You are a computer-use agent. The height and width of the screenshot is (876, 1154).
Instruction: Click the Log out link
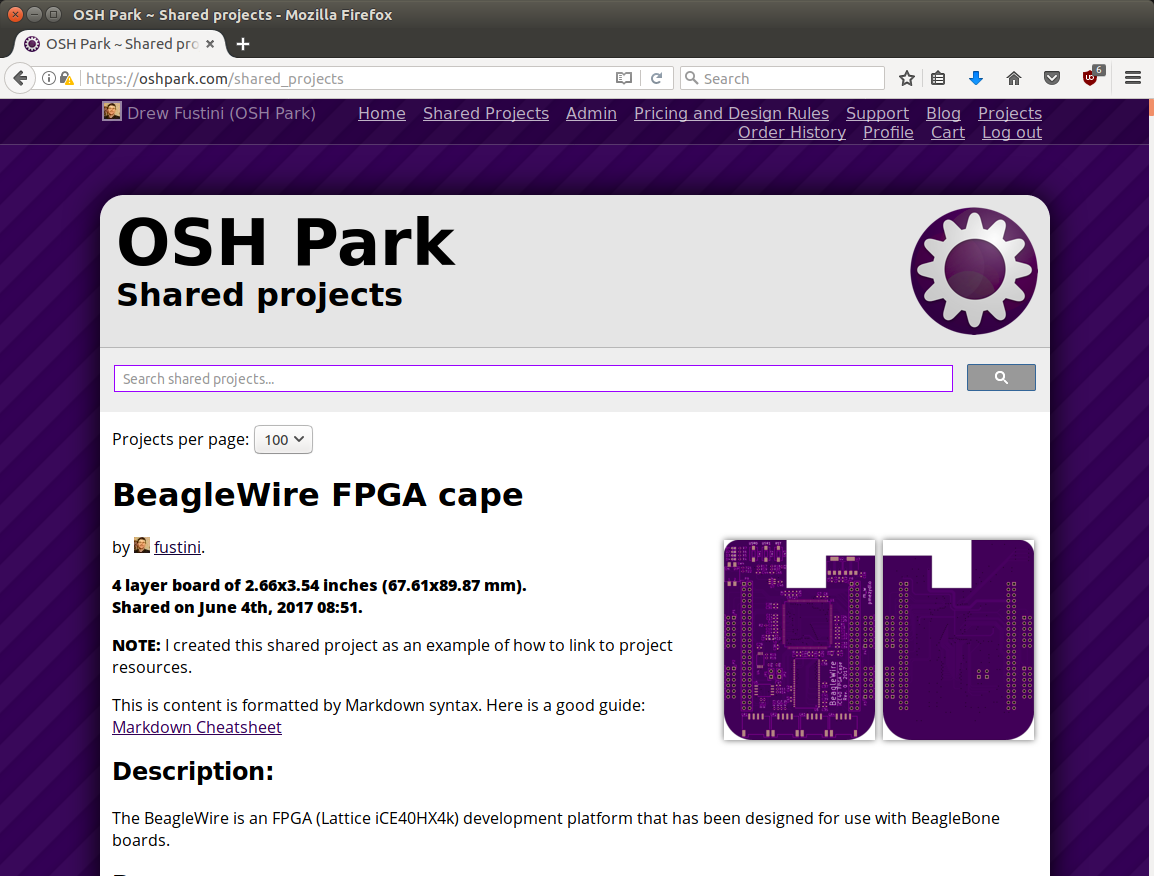coord(1012,133)
